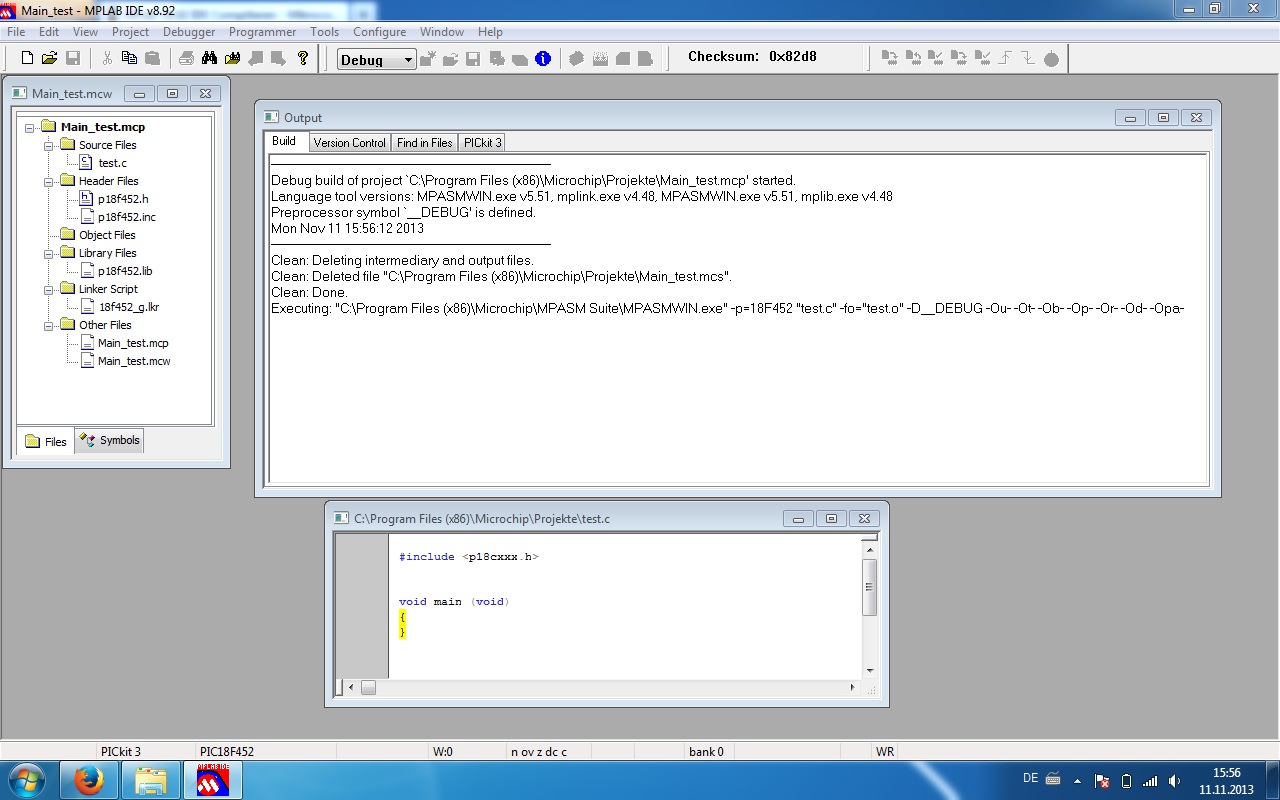Select the Object Files folder

(107, 235)
